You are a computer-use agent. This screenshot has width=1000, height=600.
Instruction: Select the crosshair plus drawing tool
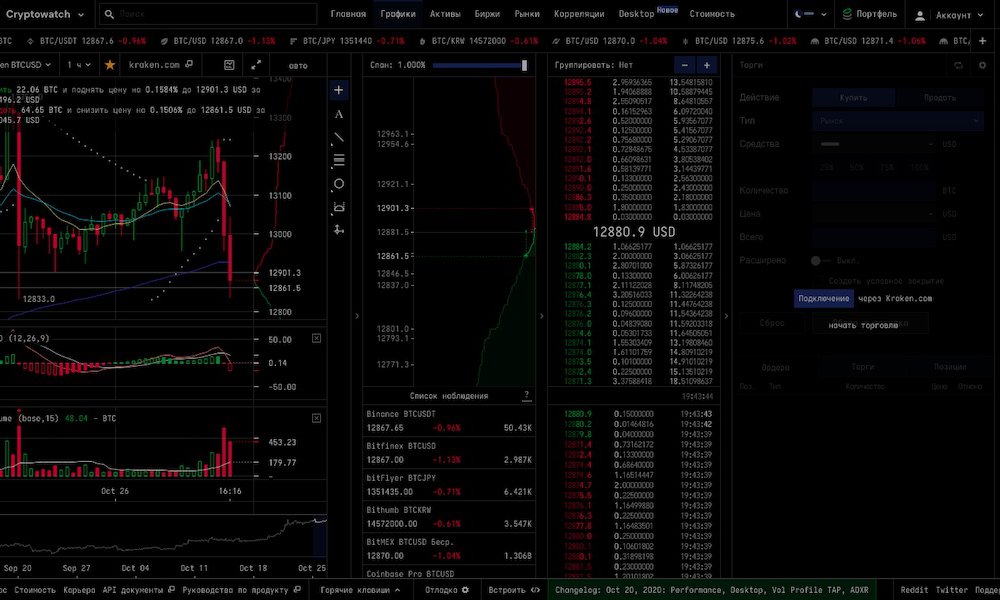click(x=339, y=90)
